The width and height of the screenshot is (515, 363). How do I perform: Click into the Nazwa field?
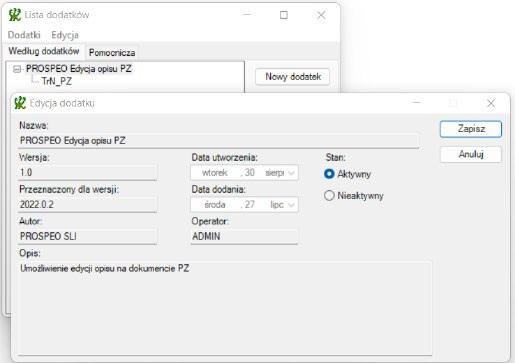(x=218, y=141)
